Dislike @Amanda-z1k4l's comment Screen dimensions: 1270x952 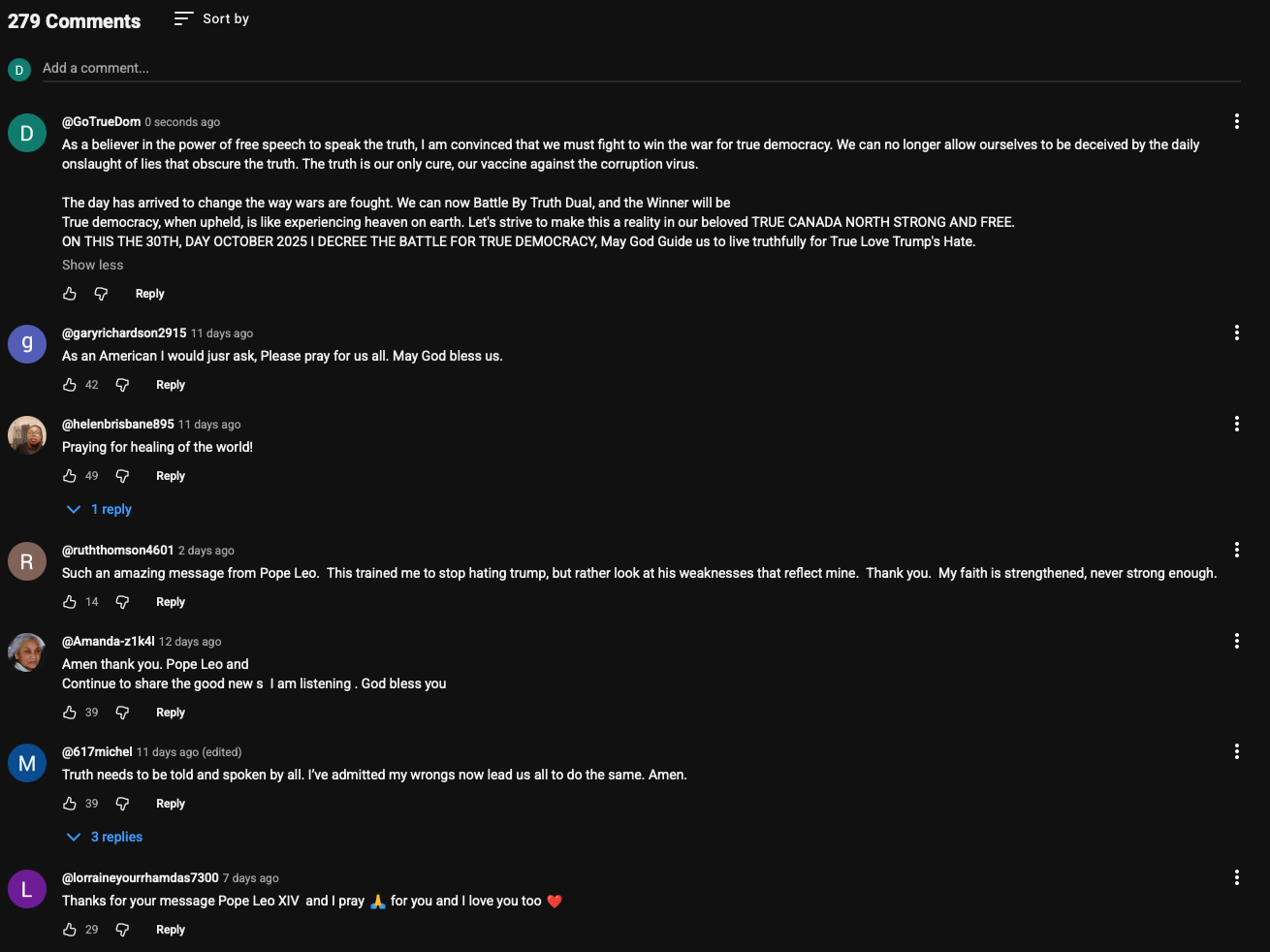pos(122,713)
